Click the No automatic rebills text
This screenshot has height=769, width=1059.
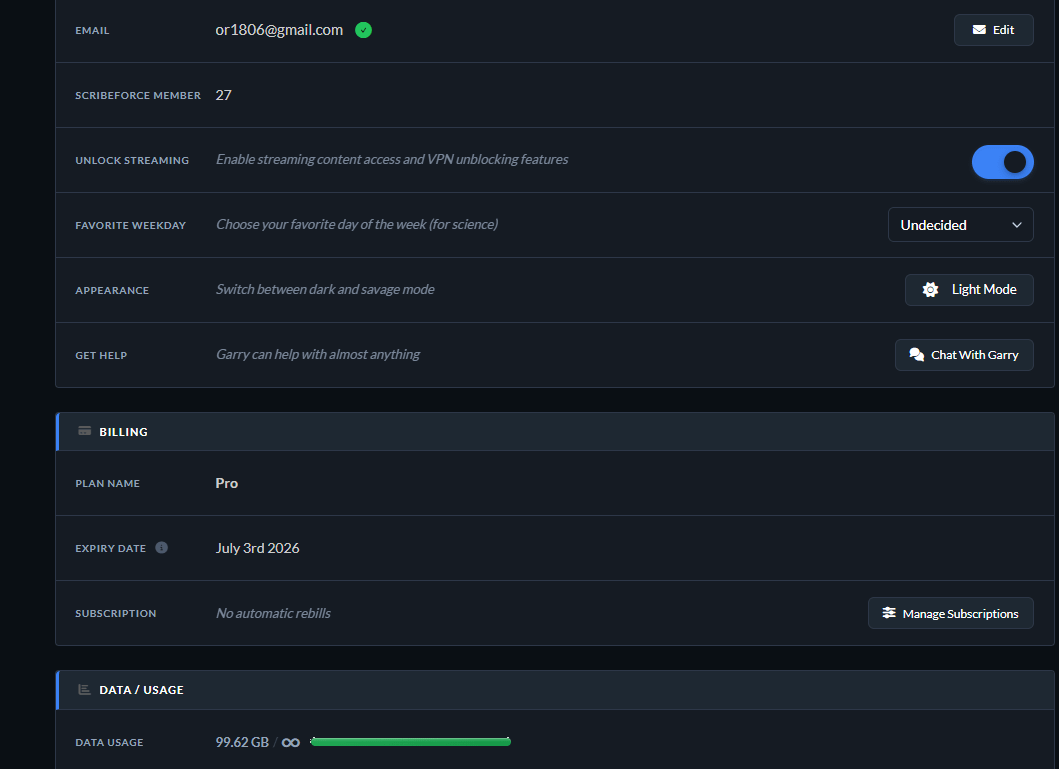click(274, 613)
